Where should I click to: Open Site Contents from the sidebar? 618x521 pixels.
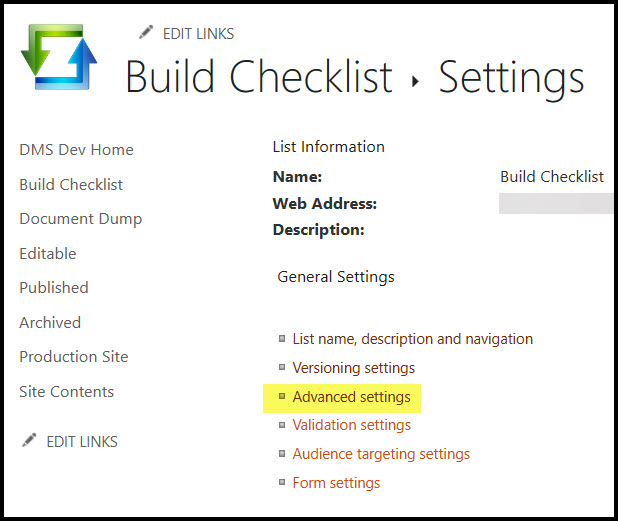[66, 392]
